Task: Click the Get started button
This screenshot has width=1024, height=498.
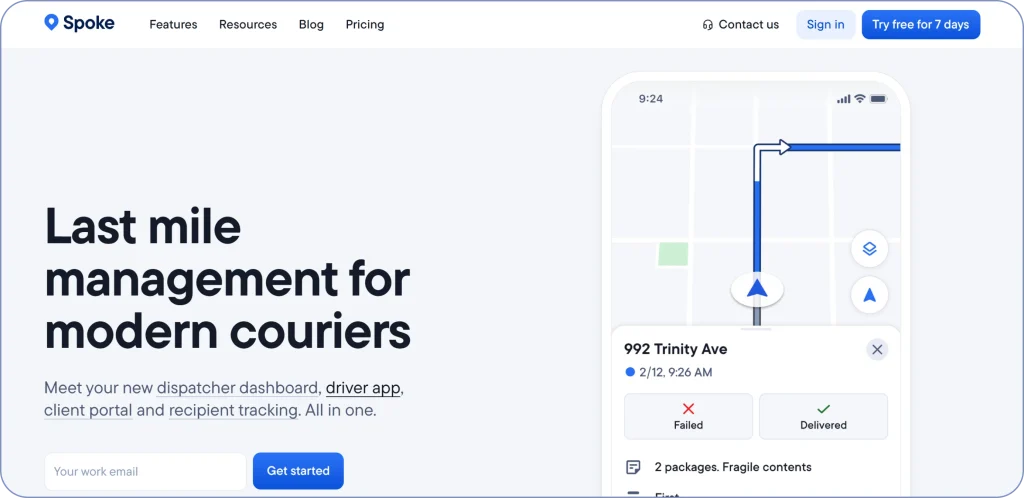Action: pyautogui.click(x=298, y=471)
